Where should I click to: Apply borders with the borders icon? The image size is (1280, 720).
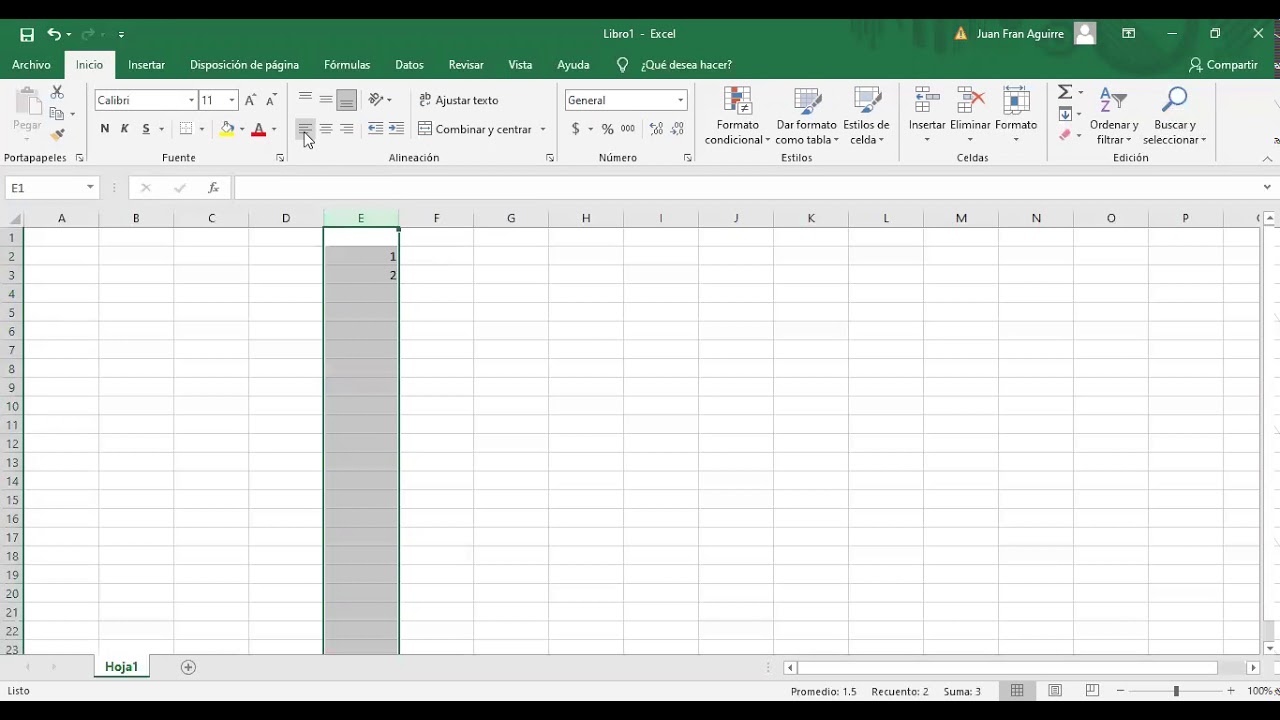186,129
